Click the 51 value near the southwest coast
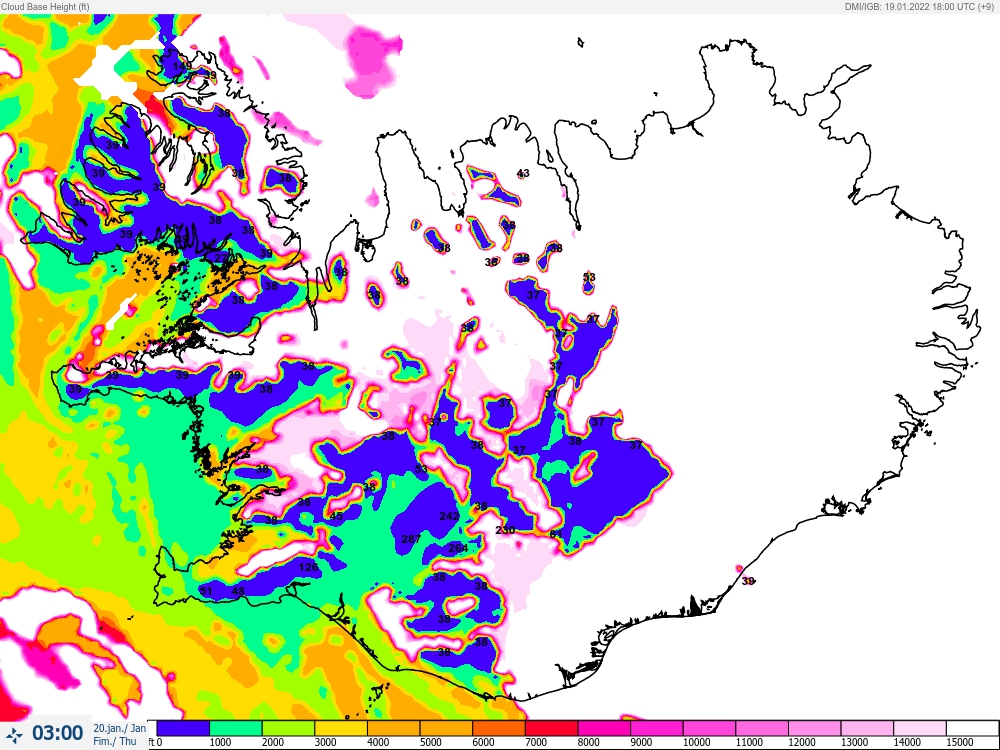This screenshot has width=1000, height=750. [x=205, y=591]
